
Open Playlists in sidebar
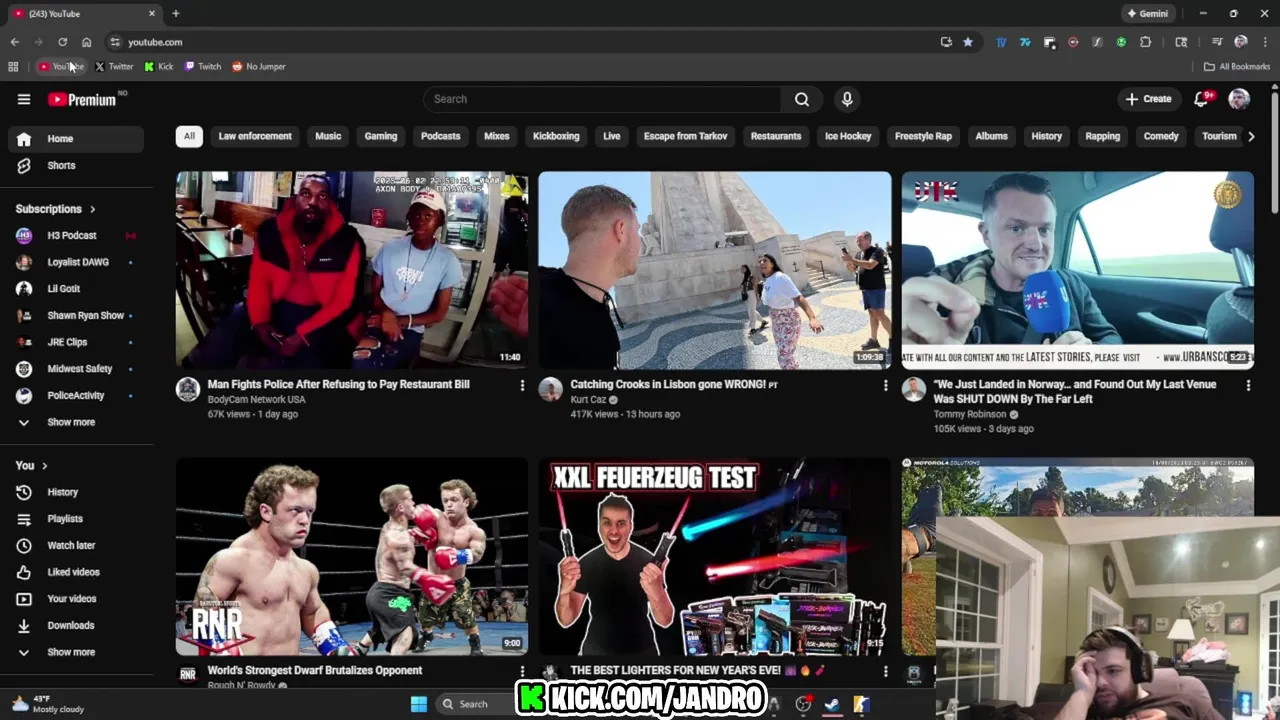(76, 519)
